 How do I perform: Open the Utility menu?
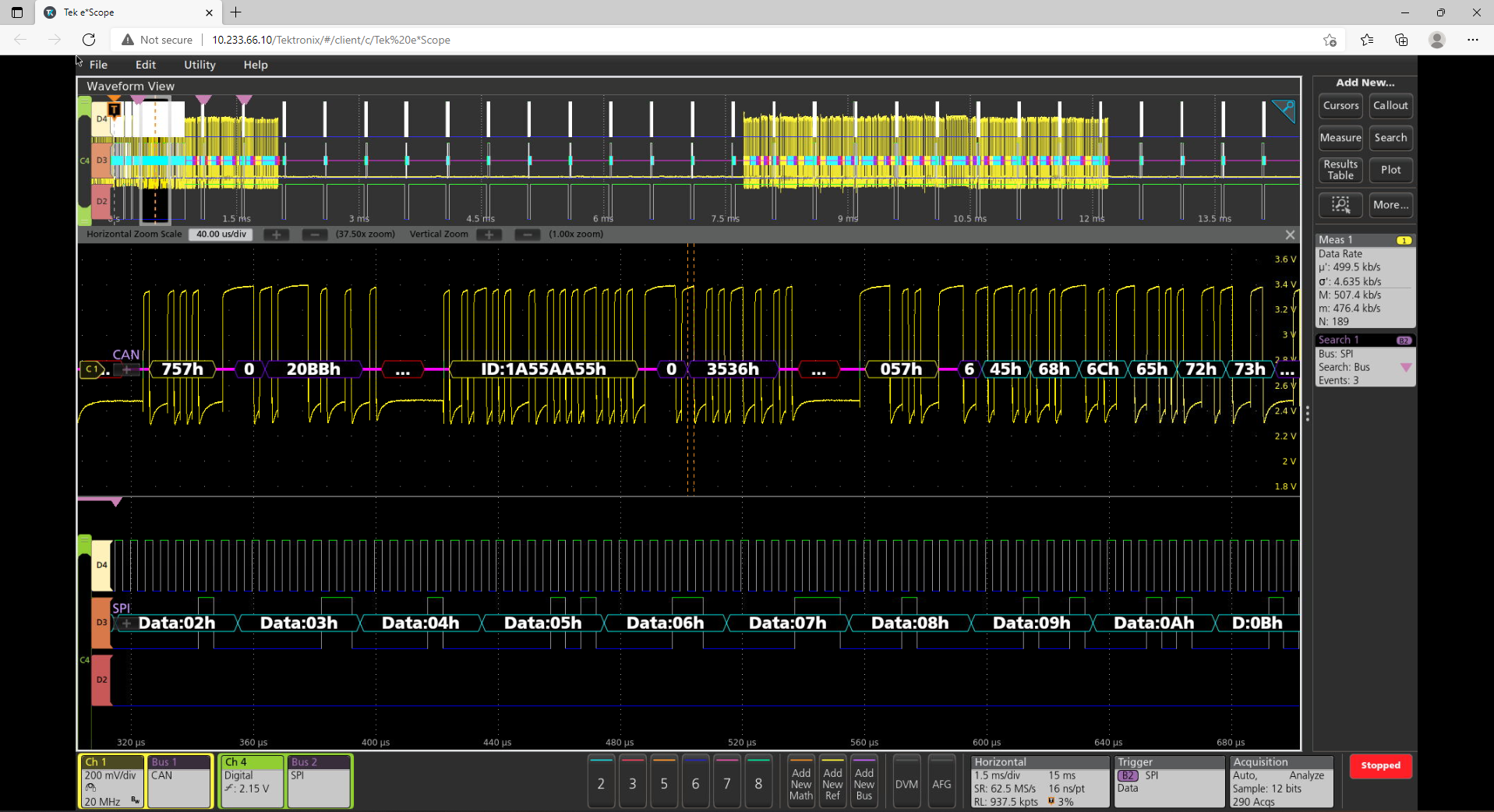(x=200, y=65)
